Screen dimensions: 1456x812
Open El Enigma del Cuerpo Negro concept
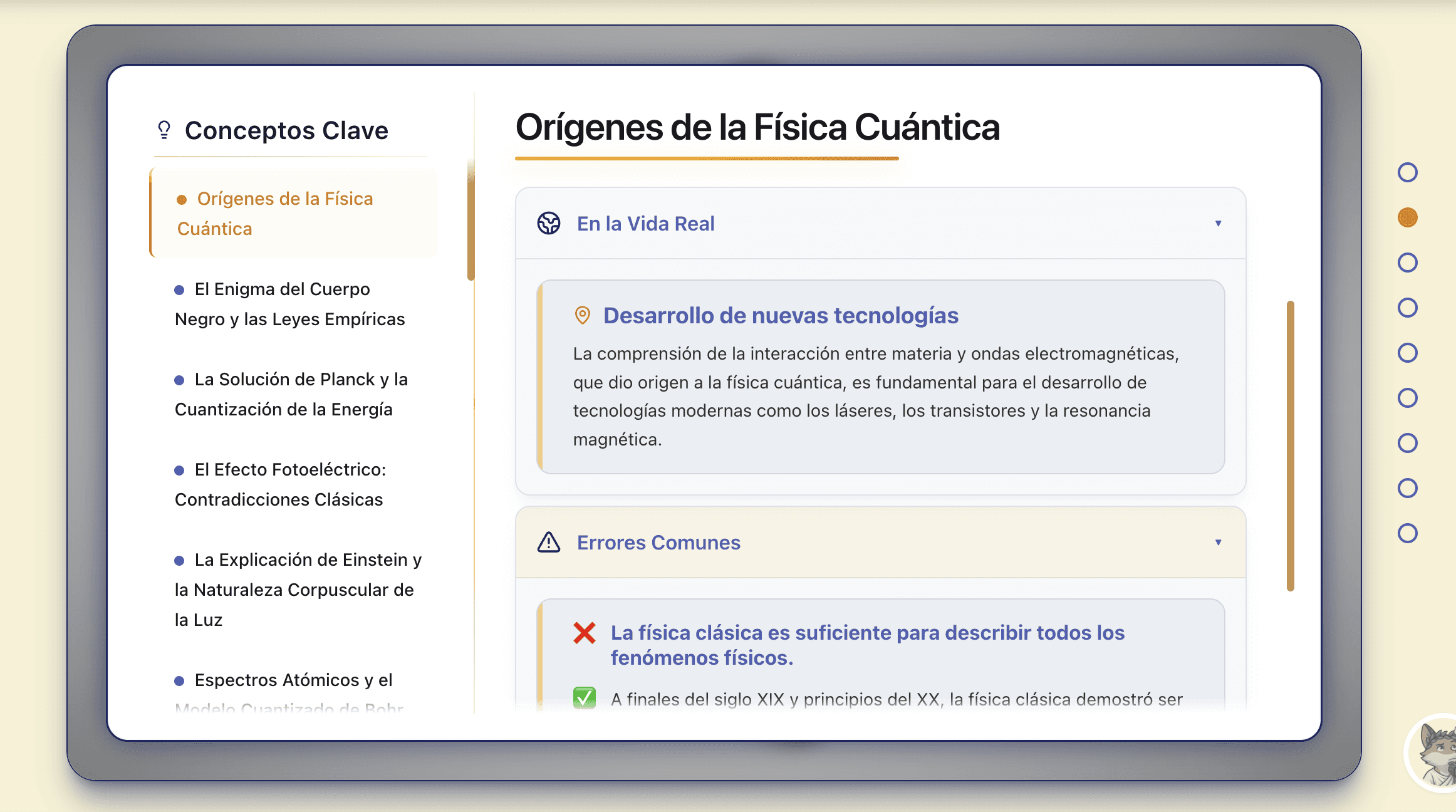point(290,304)
